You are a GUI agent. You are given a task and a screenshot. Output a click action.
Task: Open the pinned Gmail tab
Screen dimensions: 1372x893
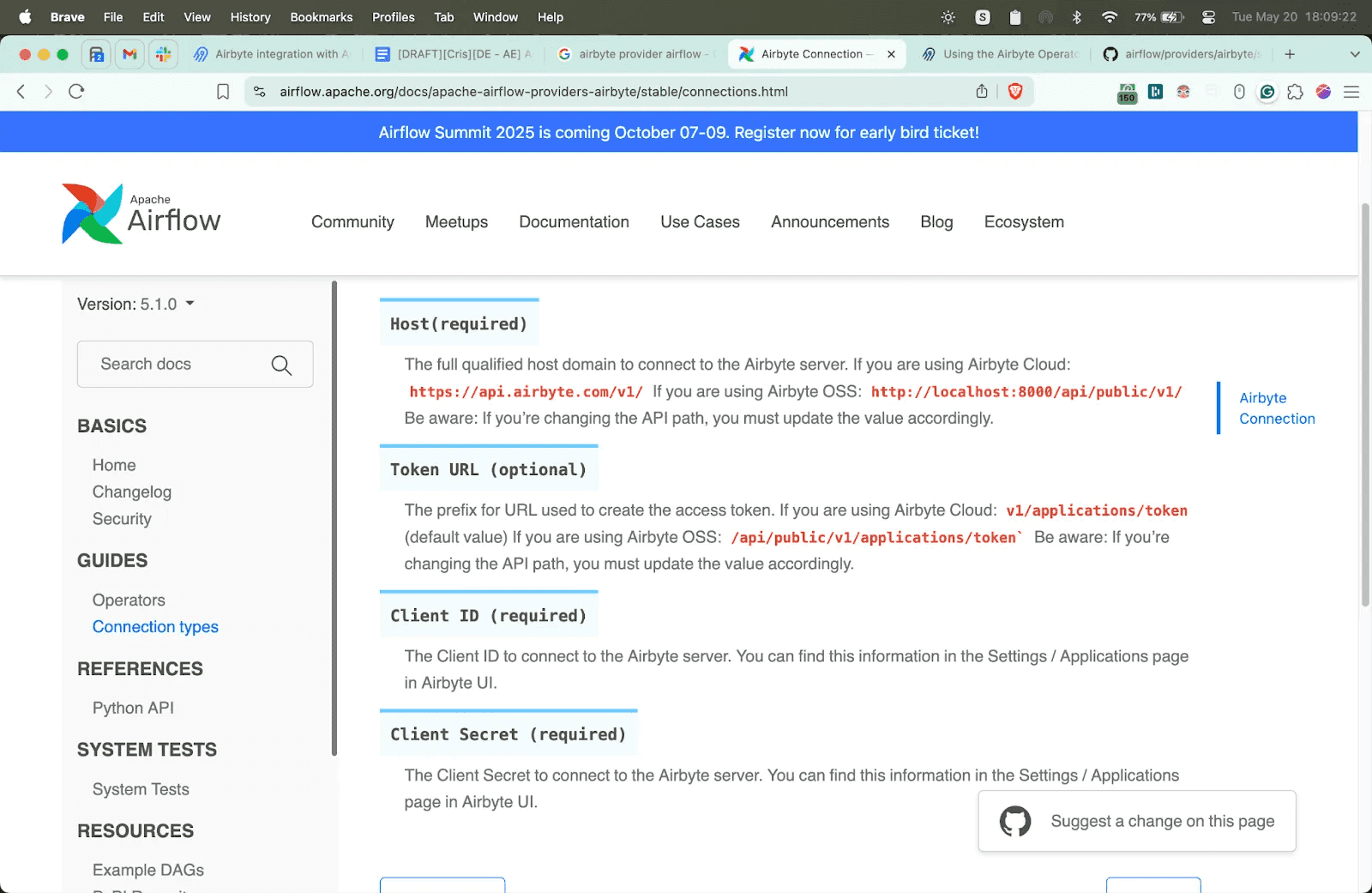tap(129, 54)
